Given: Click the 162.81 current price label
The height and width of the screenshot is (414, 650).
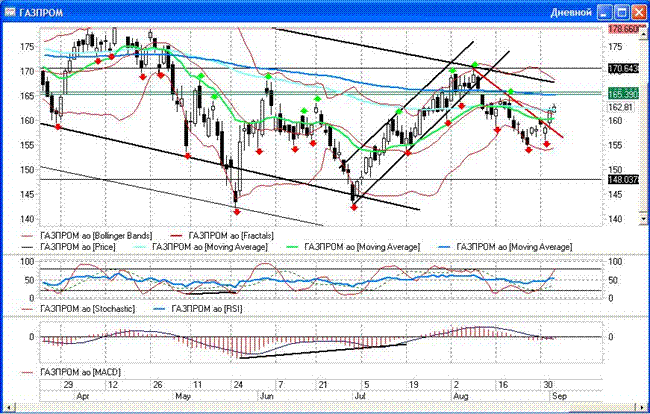Looking at the screenshot, I should click(621, 107).
